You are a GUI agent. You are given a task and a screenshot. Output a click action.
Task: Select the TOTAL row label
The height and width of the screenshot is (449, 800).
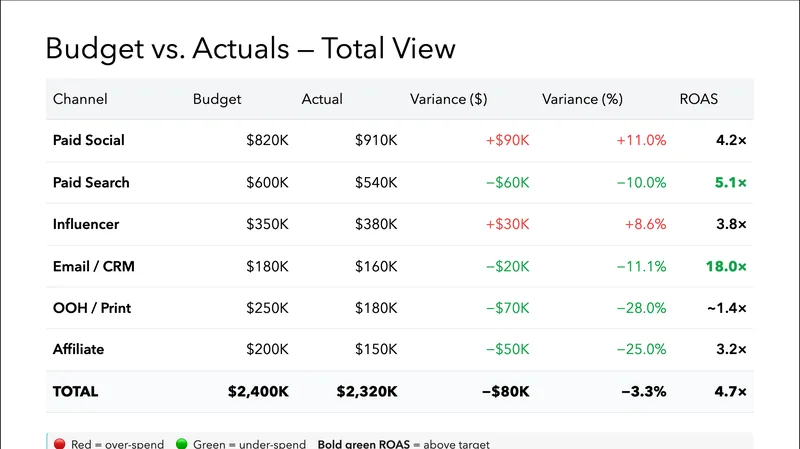click(x=76, y=391)
